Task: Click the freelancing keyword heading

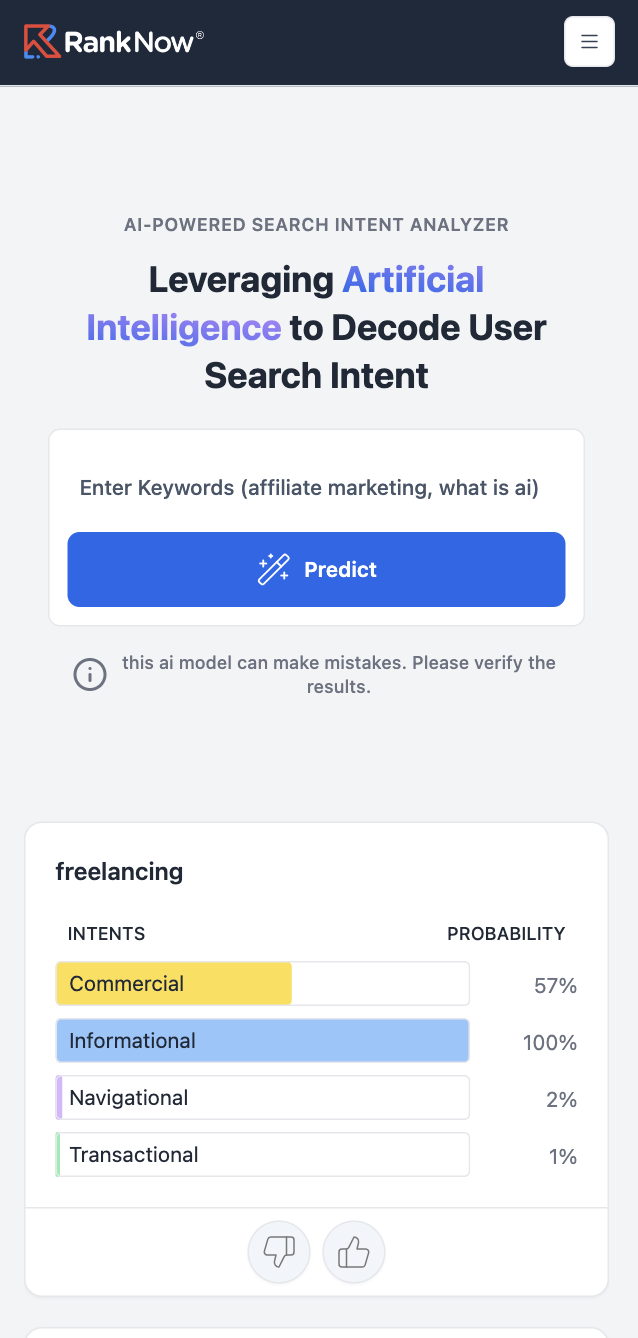Action: tap(119, 872)
